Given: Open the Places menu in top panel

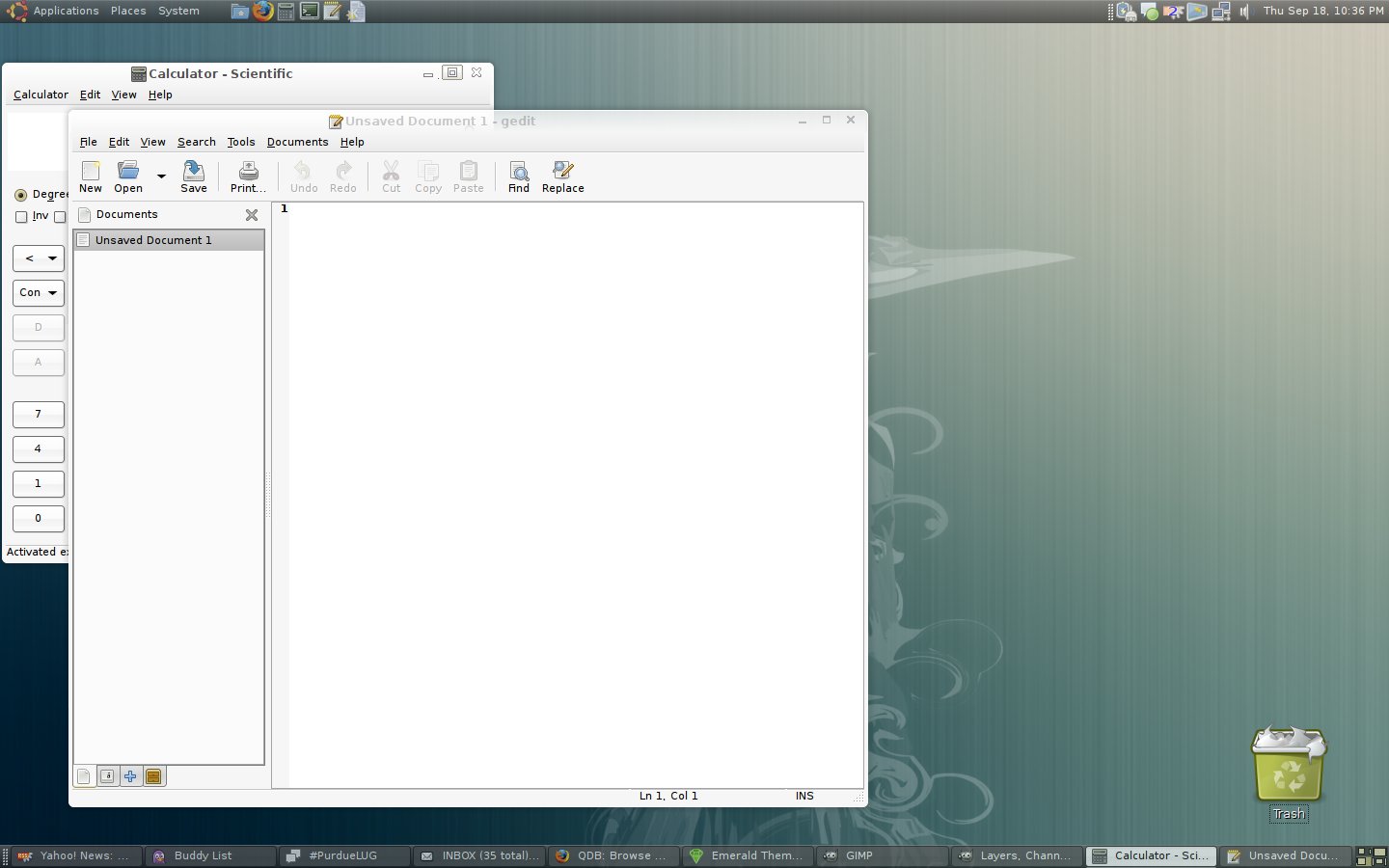Looking at the screenshot, I should coord(128,12).
